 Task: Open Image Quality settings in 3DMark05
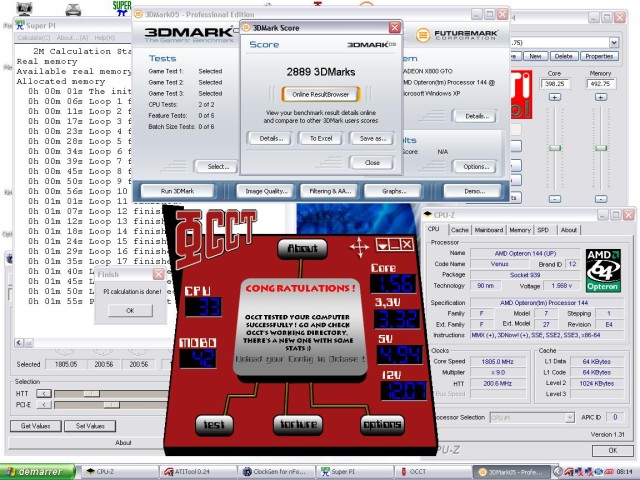point(266,191)
